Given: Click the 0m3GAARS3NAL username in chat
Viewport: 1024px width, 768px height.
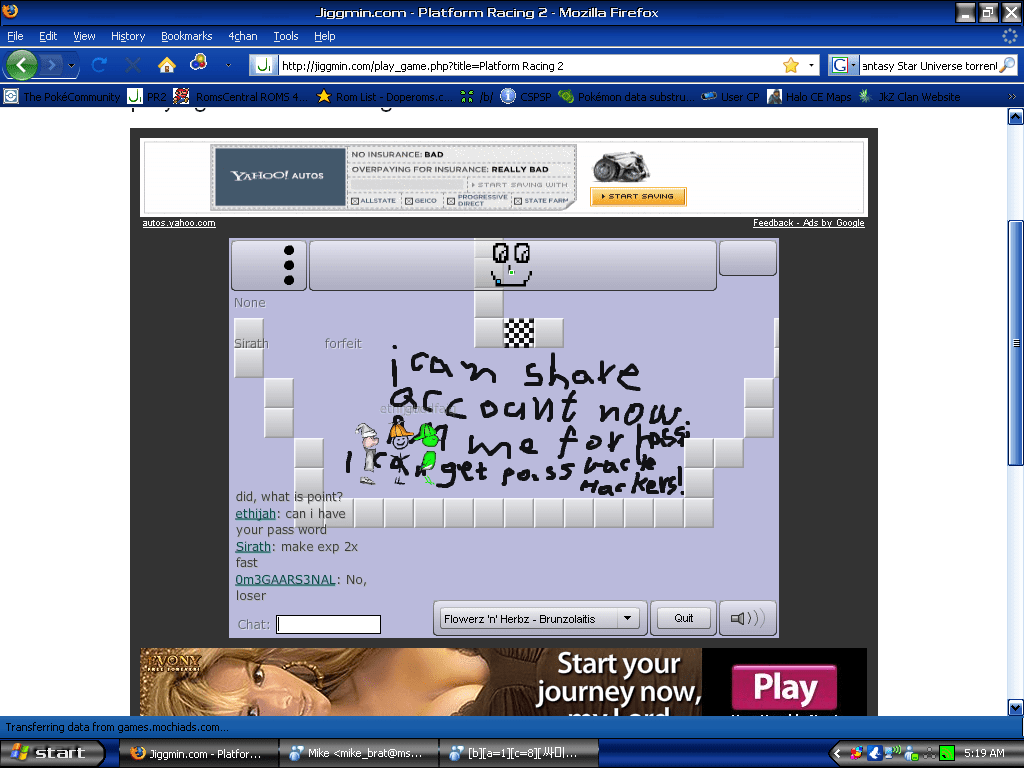Looking at the screenshot, I should 285,580.
